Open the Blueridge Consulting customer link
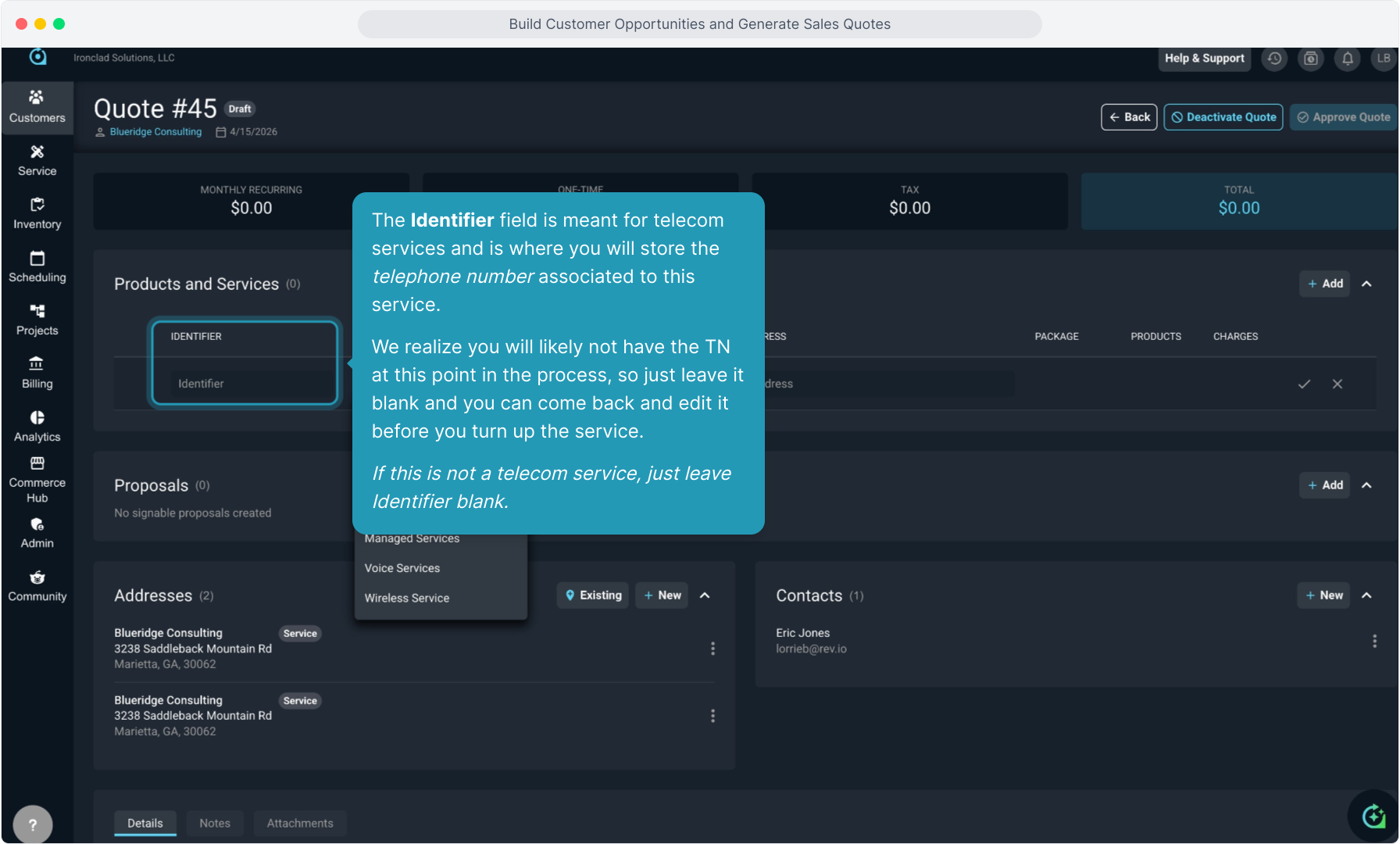Viewport: 1400px width, 844px height. tap(155, 132)
